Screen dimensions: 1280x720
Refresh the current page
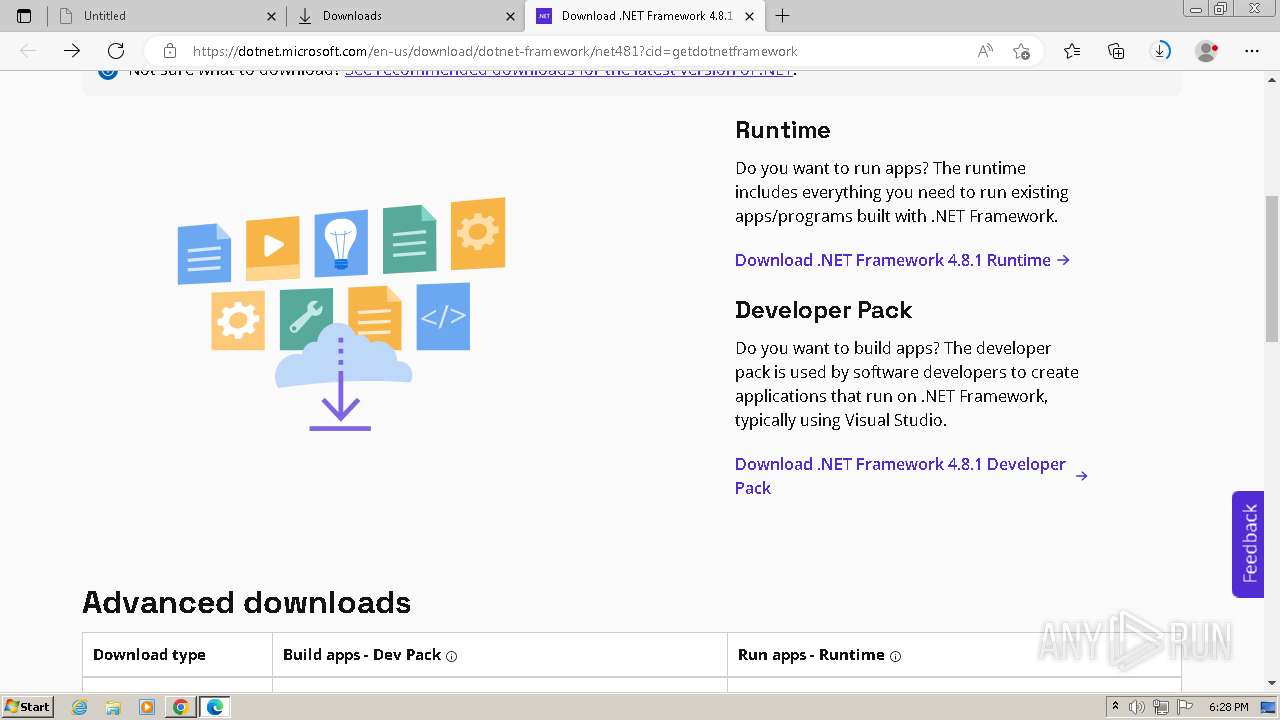coord(116,51)
